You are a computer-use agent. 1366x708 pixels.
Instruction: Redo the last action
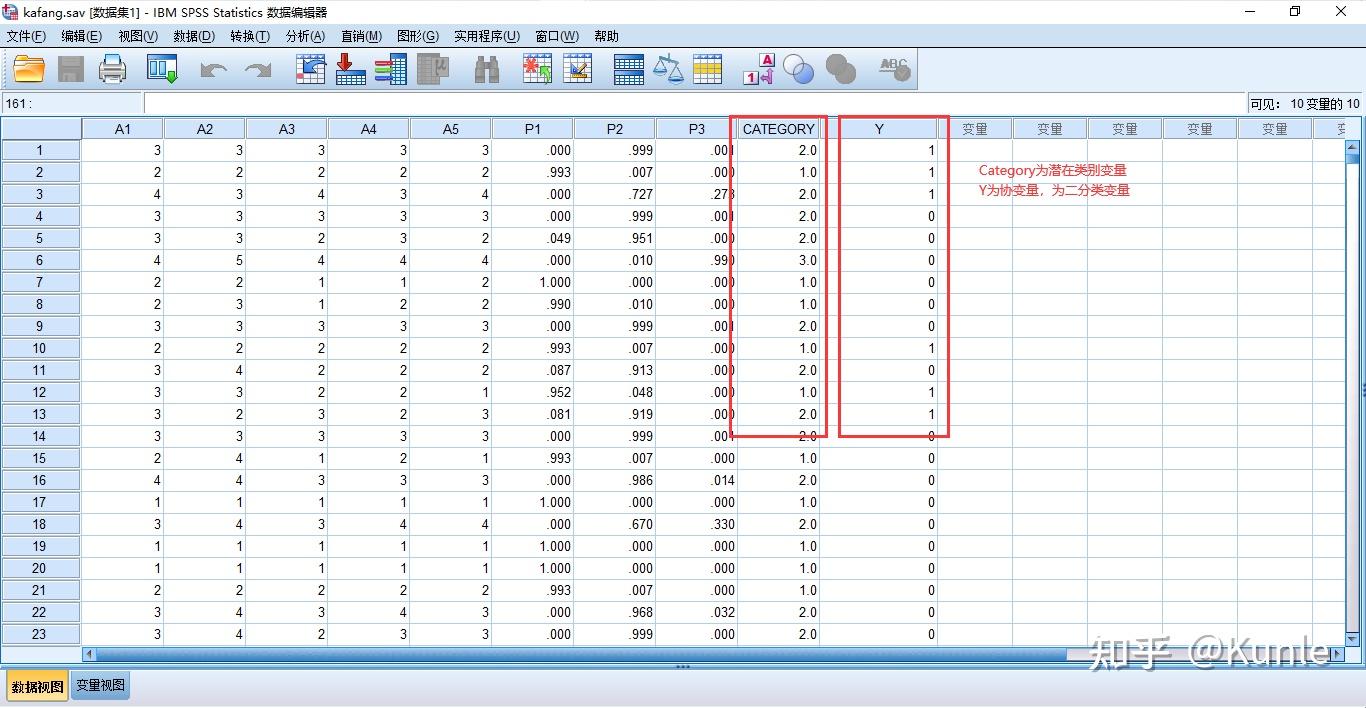click(x=257, y=68)
